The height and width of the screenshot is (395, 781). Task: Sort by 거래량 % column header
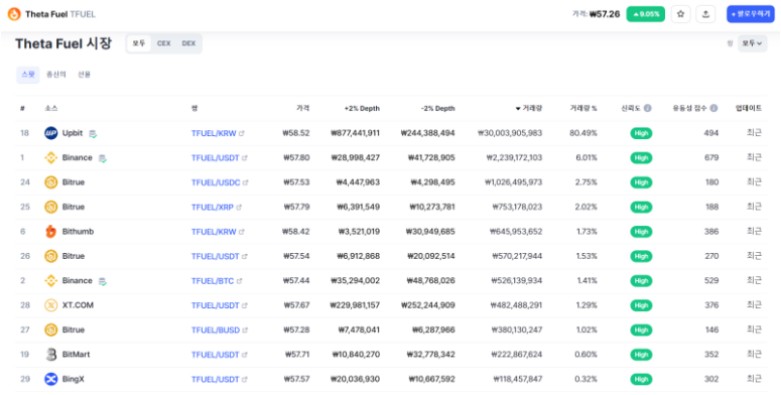click(583, 108)
